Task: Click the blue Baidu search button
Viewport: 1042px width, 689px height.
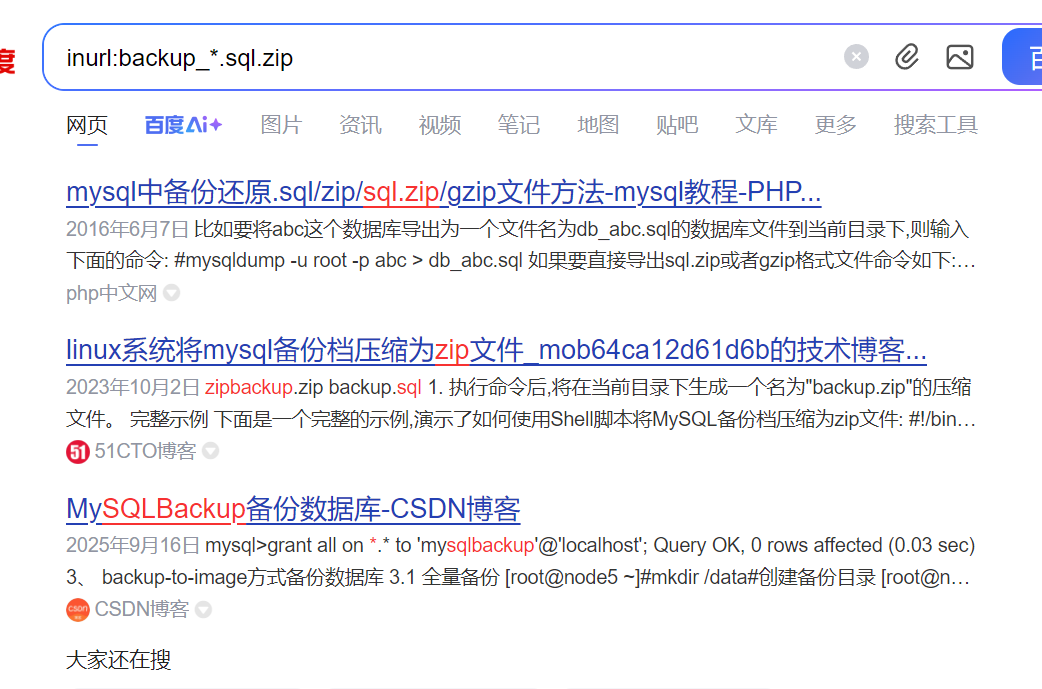Action: [x=1023, y=57]
